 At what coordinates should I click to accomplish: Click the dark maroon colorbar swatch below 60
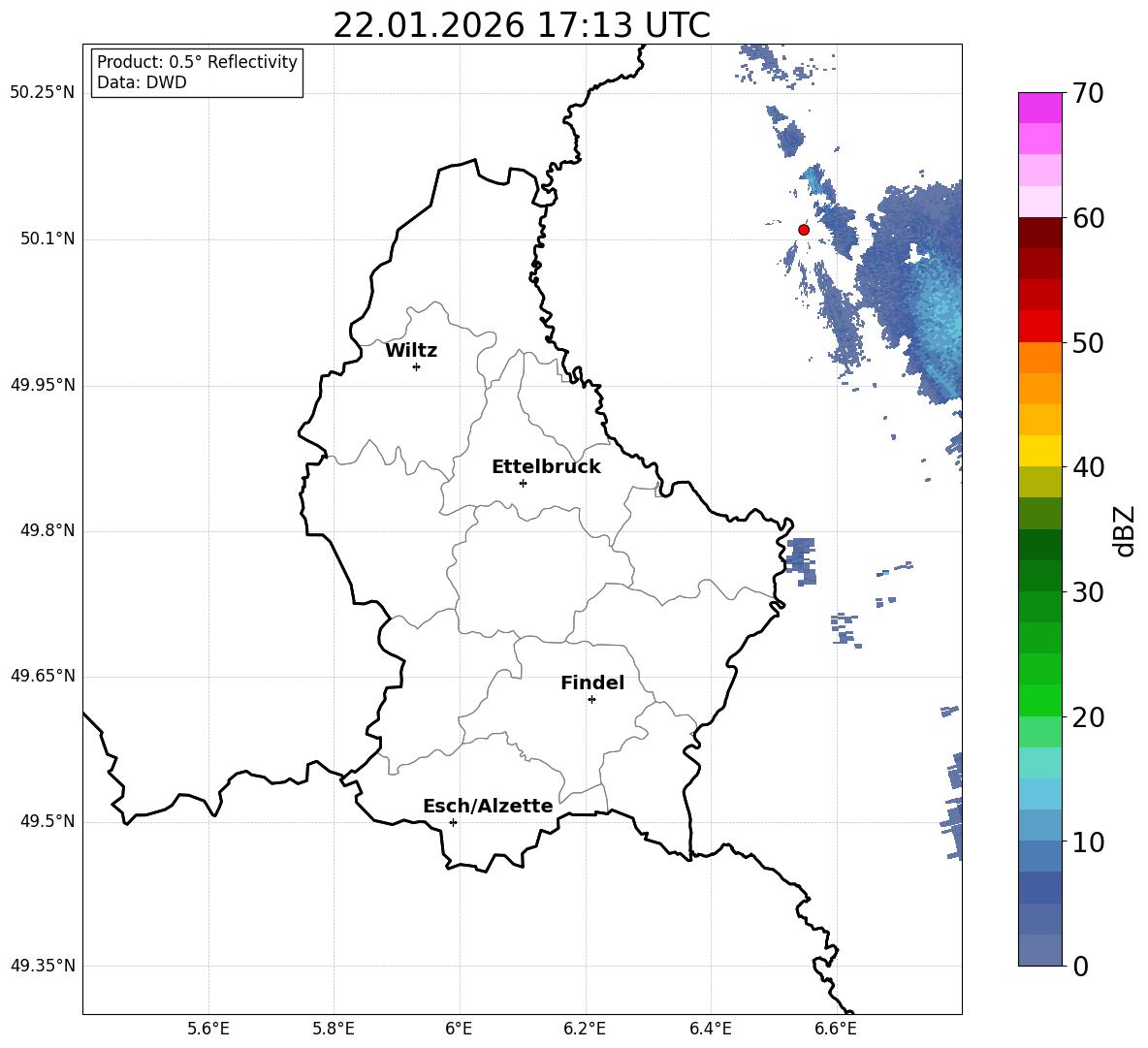tap(1039, 233)
